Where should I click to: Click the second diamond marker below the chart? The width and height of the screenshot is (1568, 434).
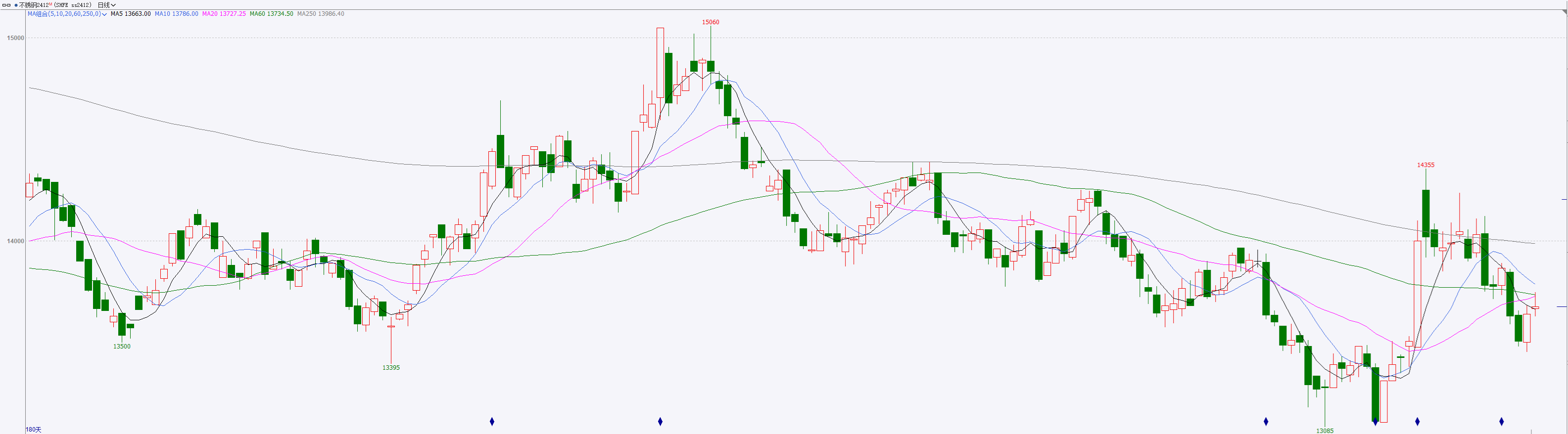[x=660, y=421]
